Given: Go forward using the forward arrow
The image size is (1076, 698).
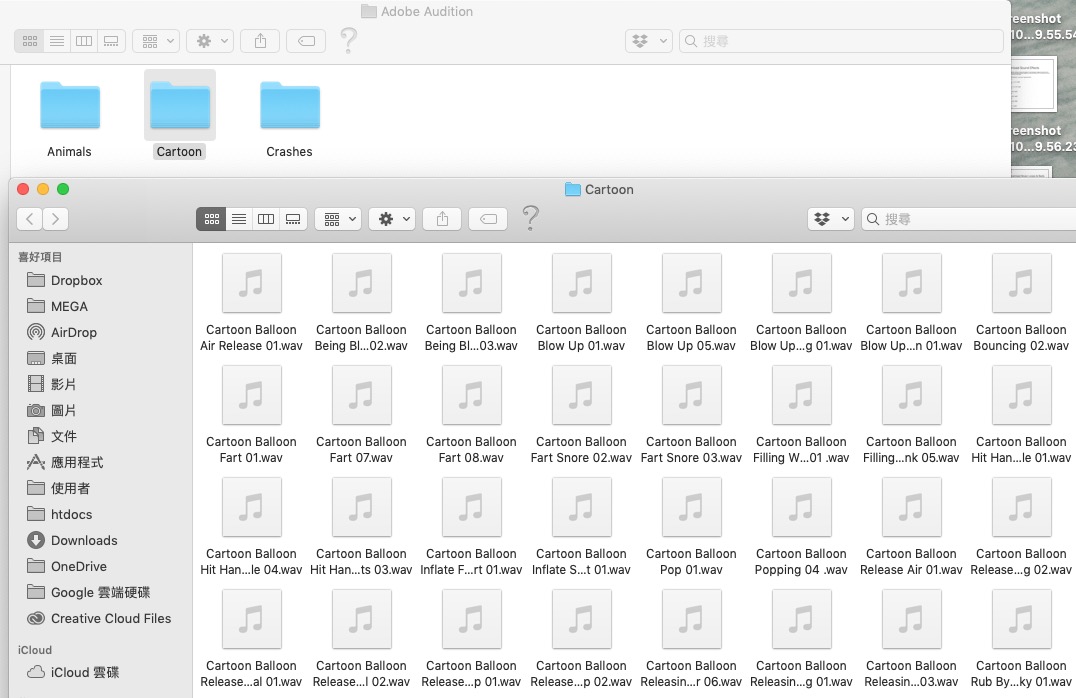Looking at the screenshot, I should pos(56,219).
